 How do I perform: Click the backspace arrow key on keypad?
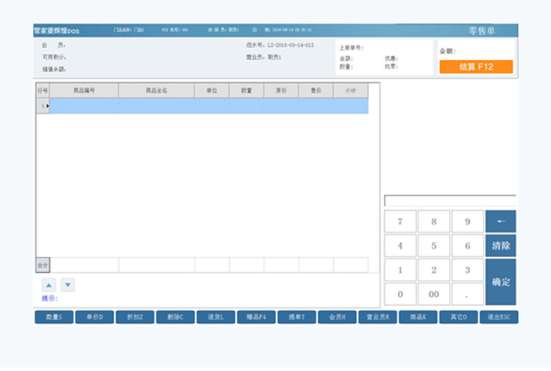click(x=501, y=221)
